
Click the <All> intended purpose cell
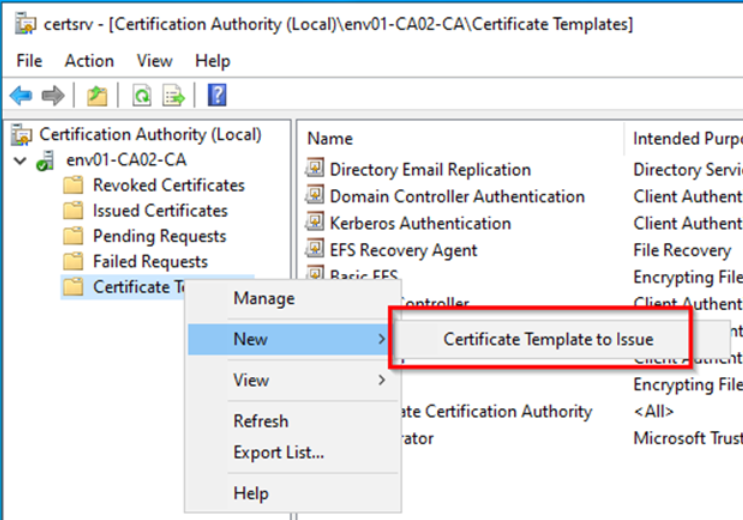click(x=654, y=411)
